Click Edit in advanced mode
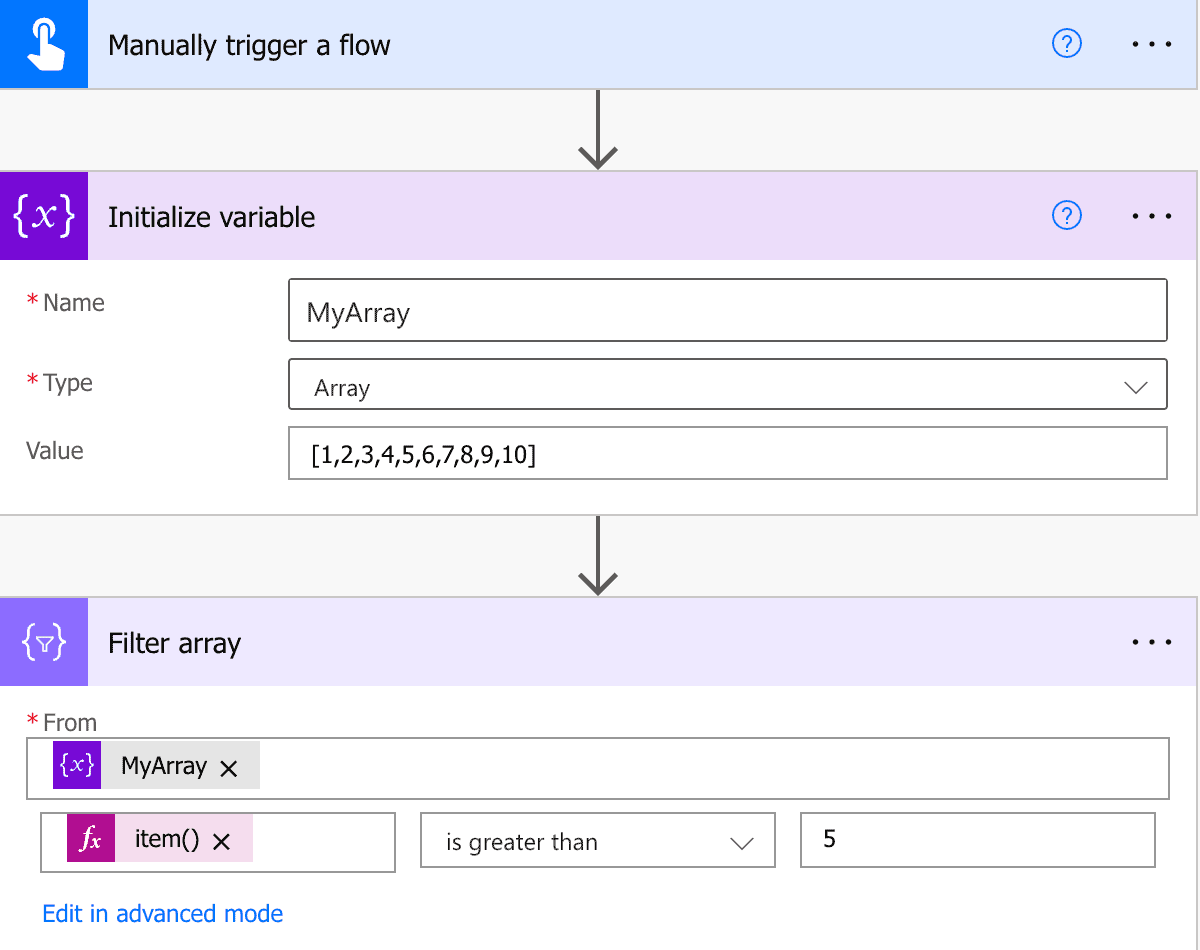The height and width of the screenshot is (950, 1200). [162, 913]
